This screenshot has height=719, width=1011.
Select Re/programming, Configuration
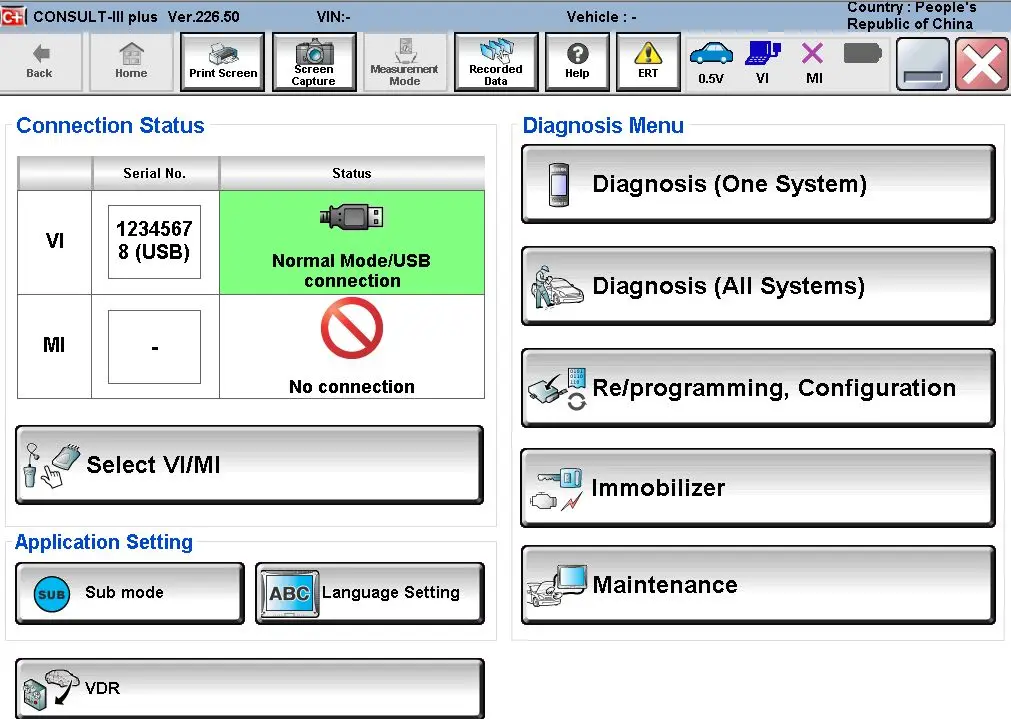click(x=757, y=387)
